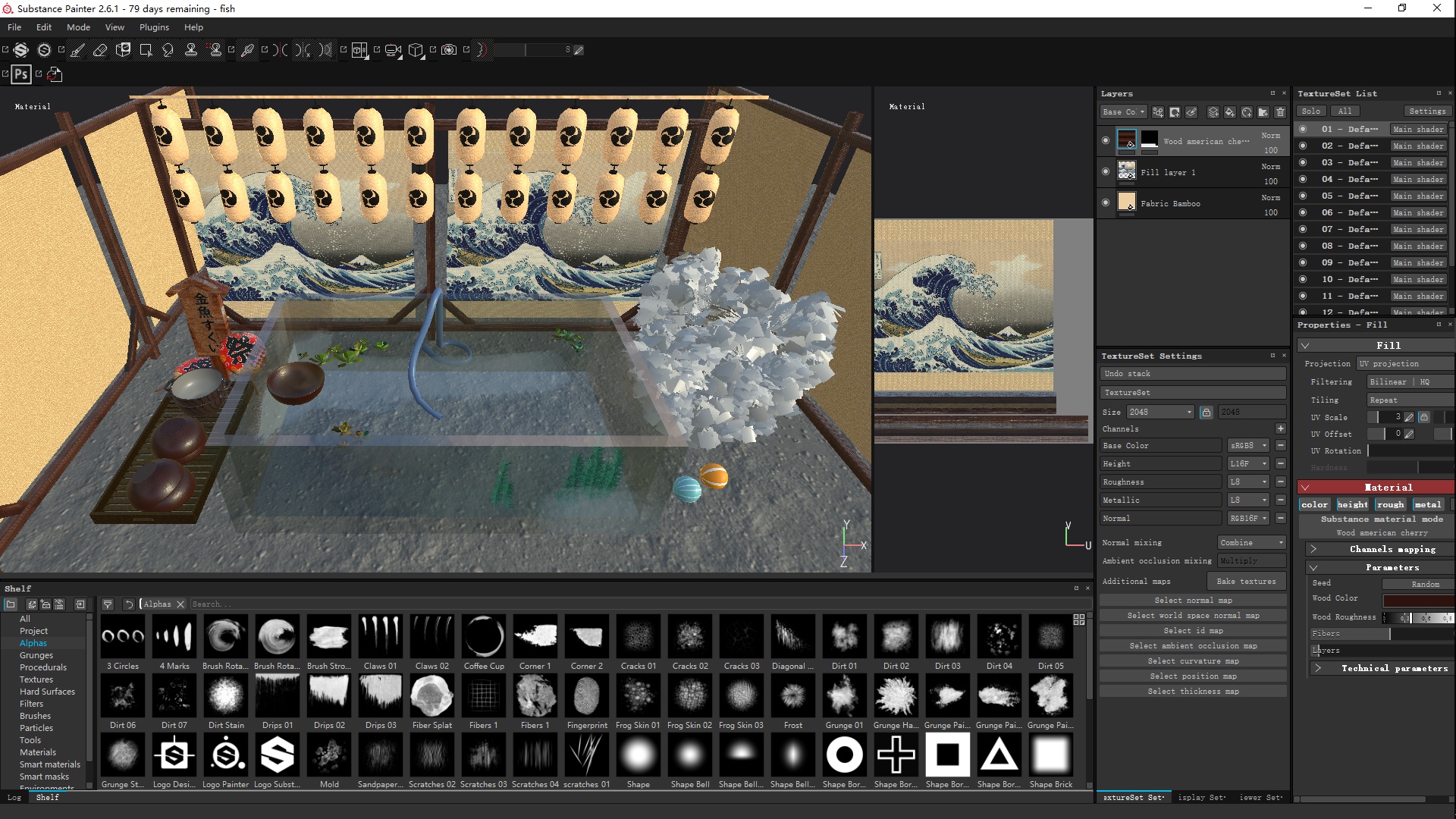The image size is (1456, 819).
Task: Click the resource updater icon
Action: tap(55, 74)
